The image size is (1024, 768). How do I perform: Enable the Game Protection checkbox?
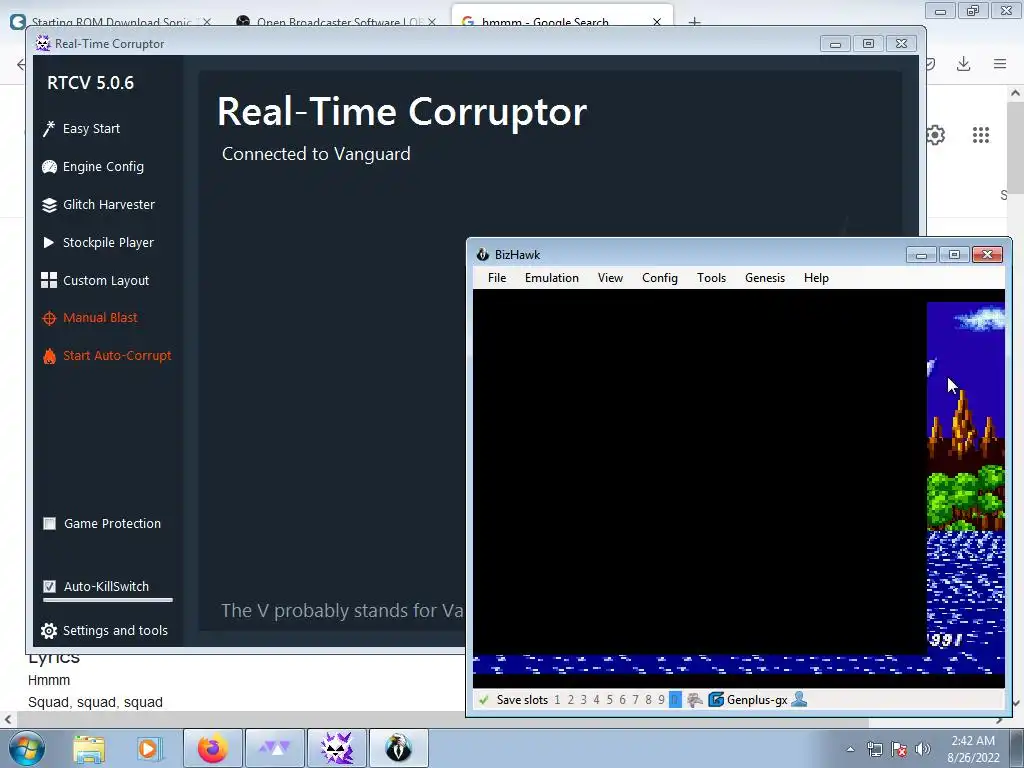pyautogui.click(x=50, y=524)
